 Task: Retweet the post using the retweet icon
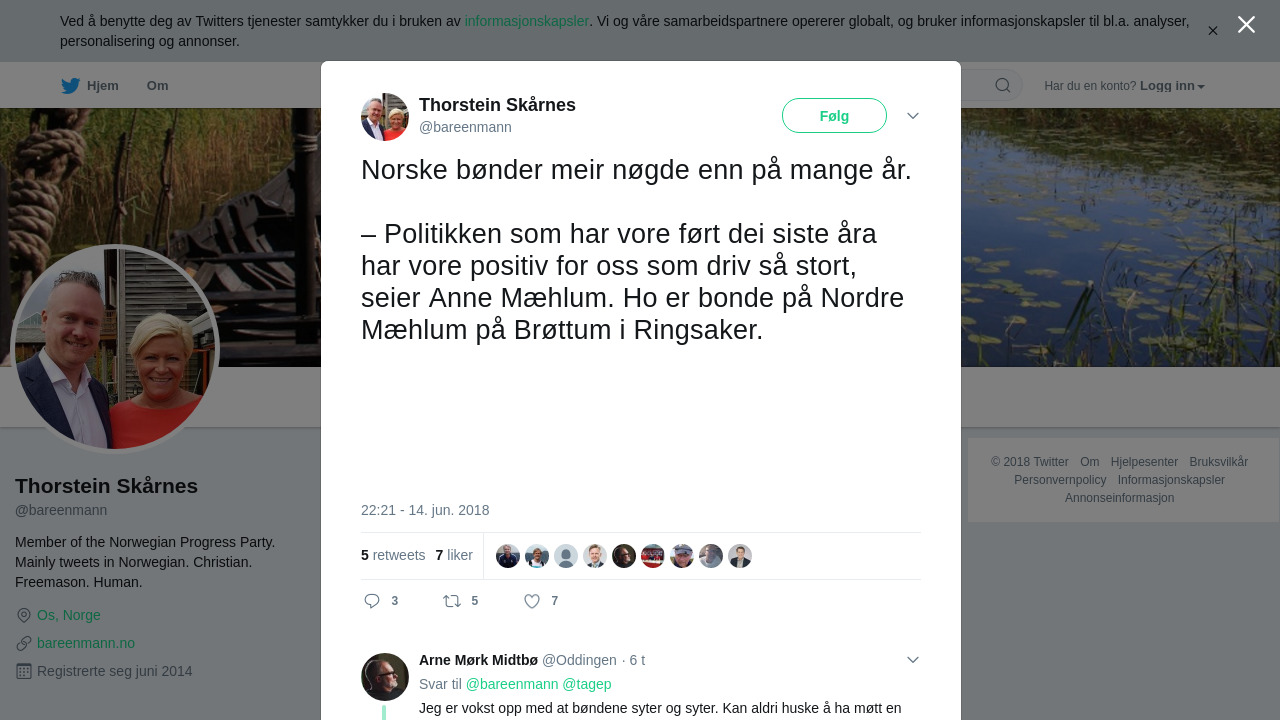click(x=452, y=601)
